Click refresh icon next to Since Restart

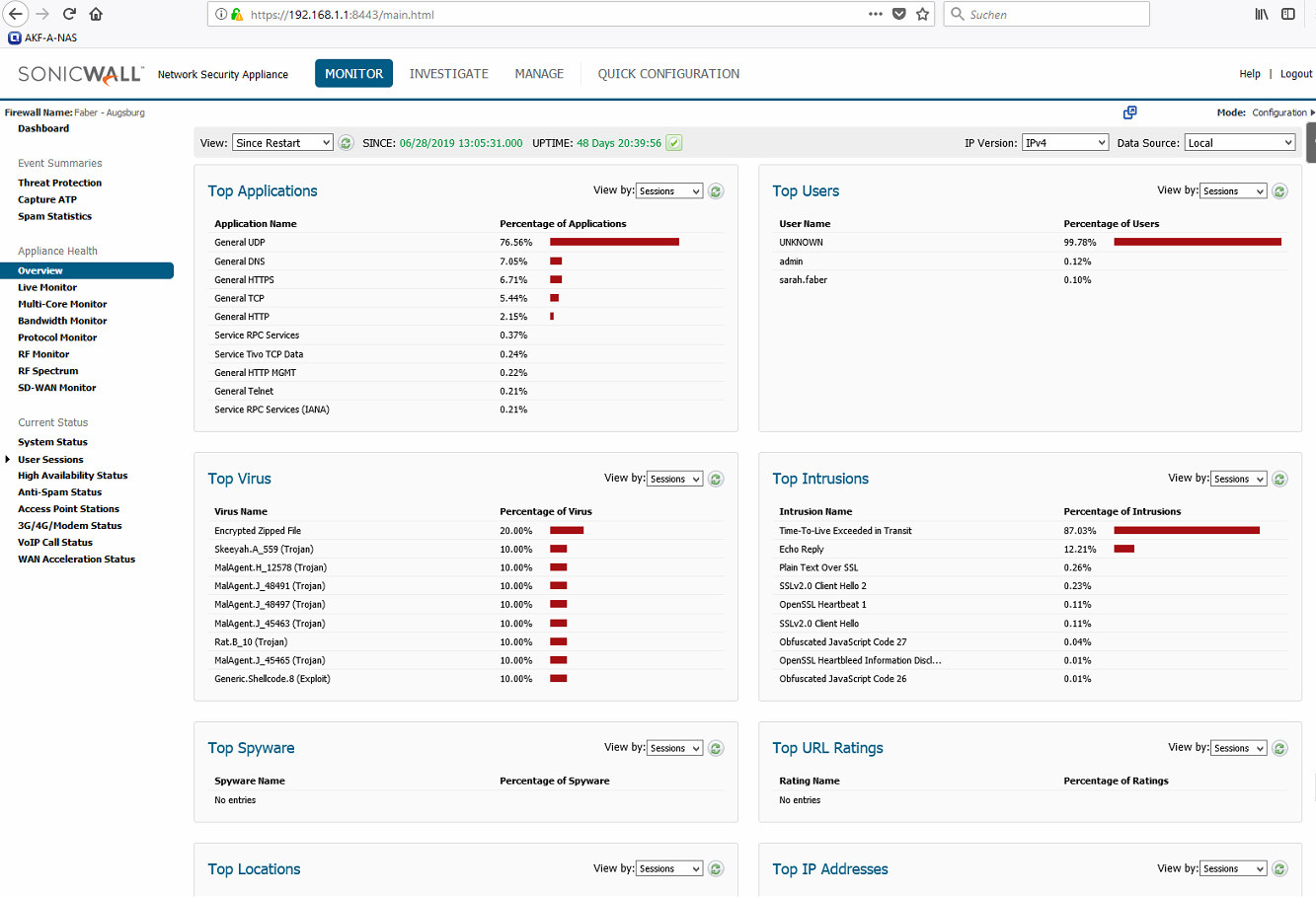(347, 143)
